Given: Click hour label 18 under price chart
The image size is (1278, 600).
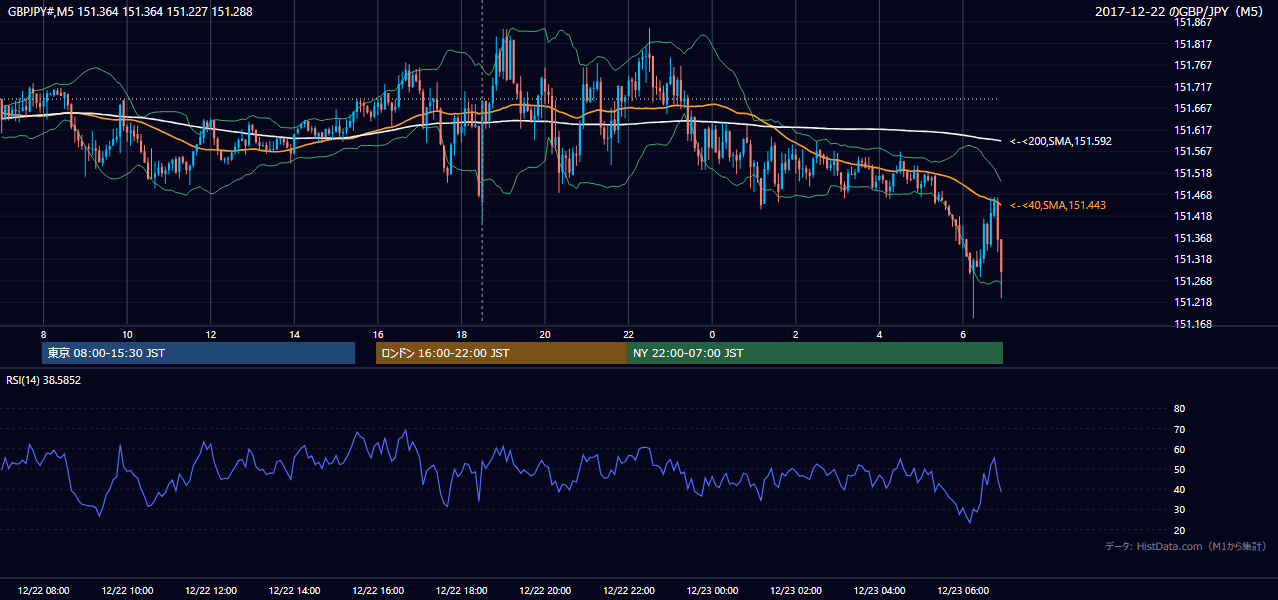Looking at the screenshot, I should point(461,334).
